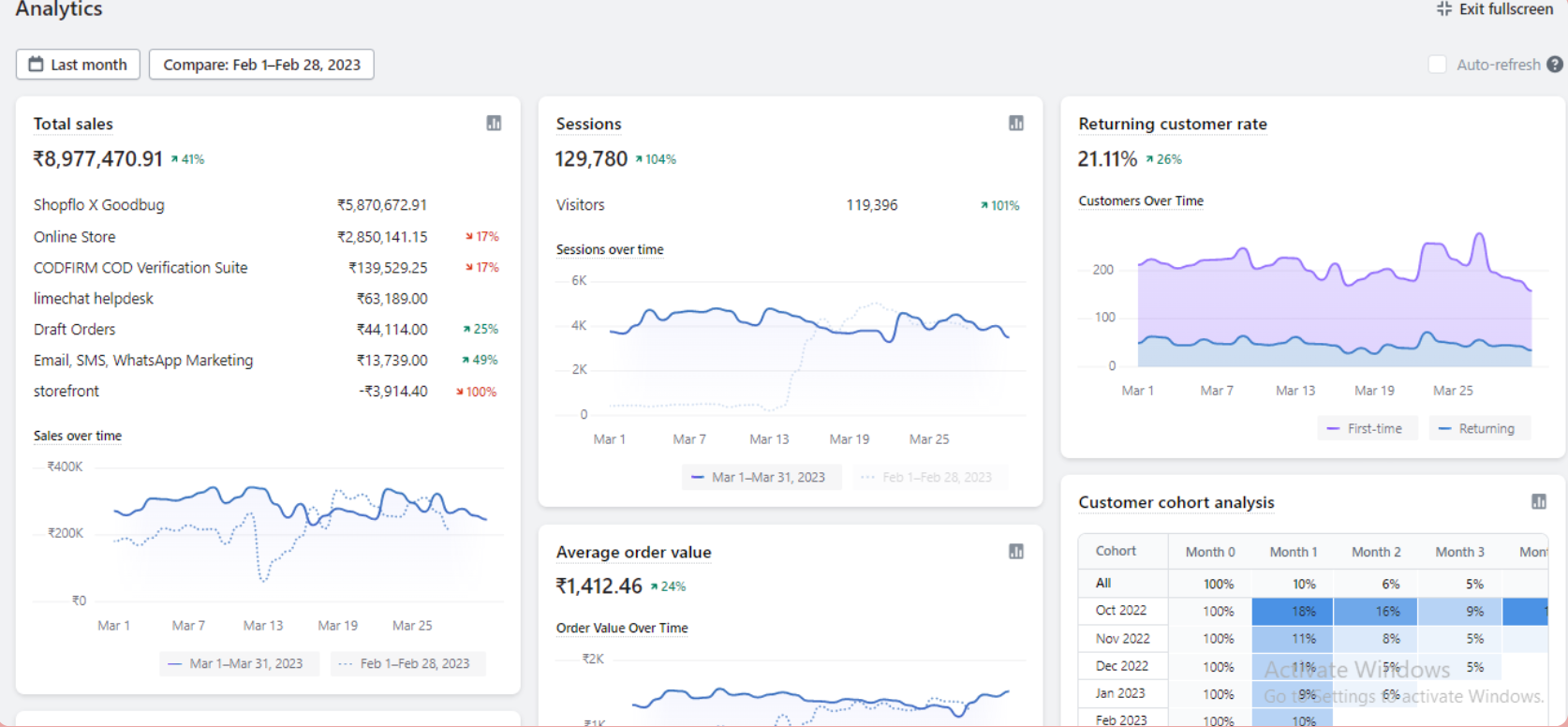The image size is (1568, 727).
Task: Open the Sessions report icon
Action: (1016, 124)
